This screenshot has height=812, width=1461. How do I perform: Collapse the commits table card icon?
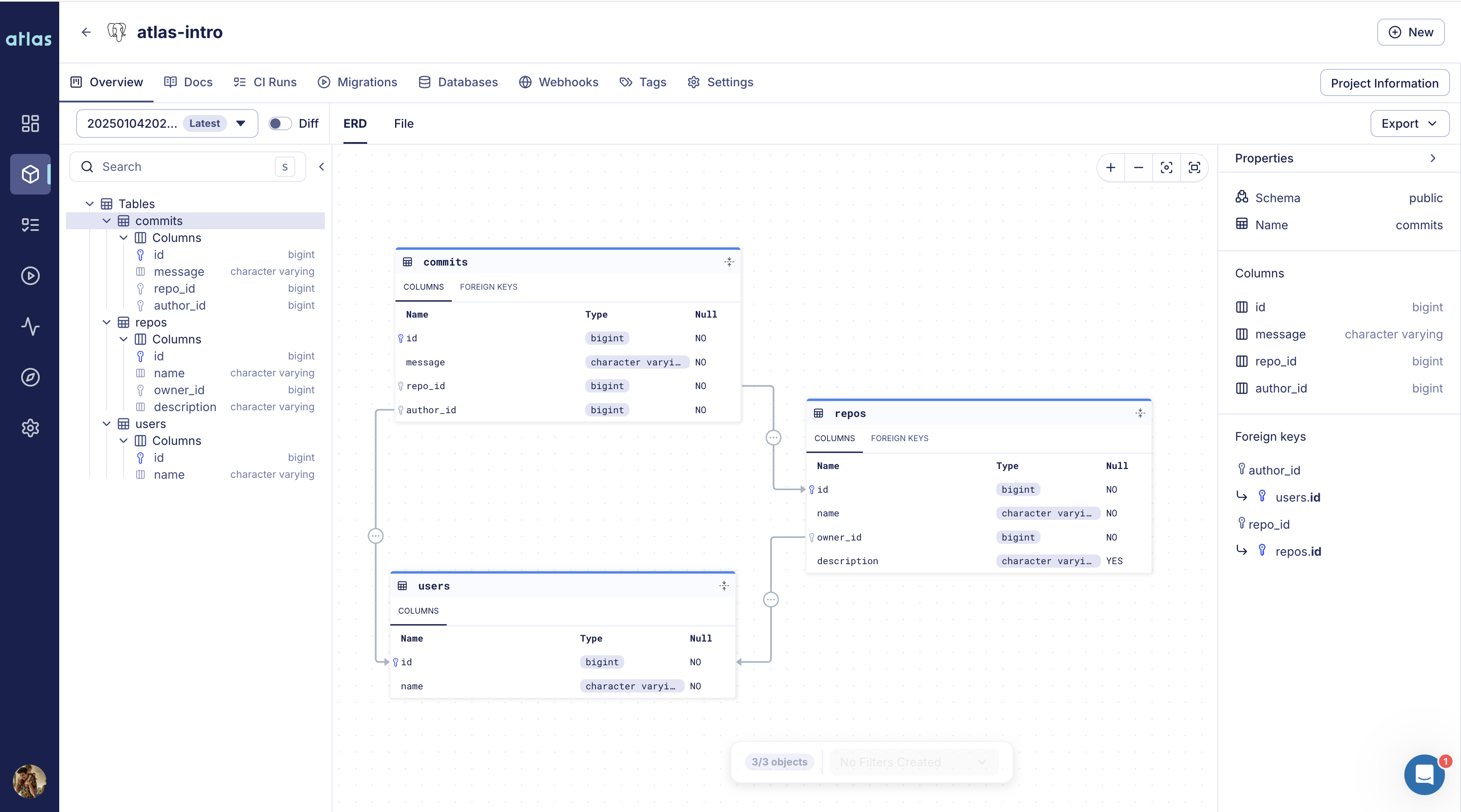click(729, 261)
